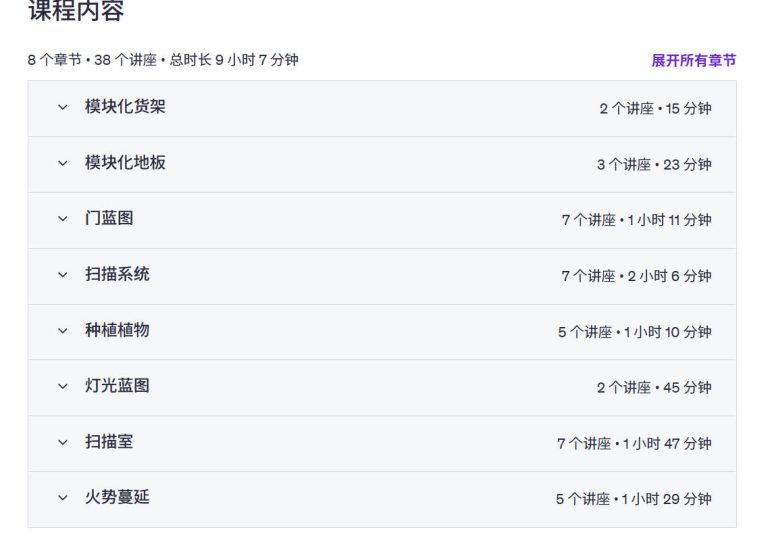The image size is (770, 550).
Task: Click the 7 个讲座 • 2 小时 6 分钟 text
Action: point(636,276)
